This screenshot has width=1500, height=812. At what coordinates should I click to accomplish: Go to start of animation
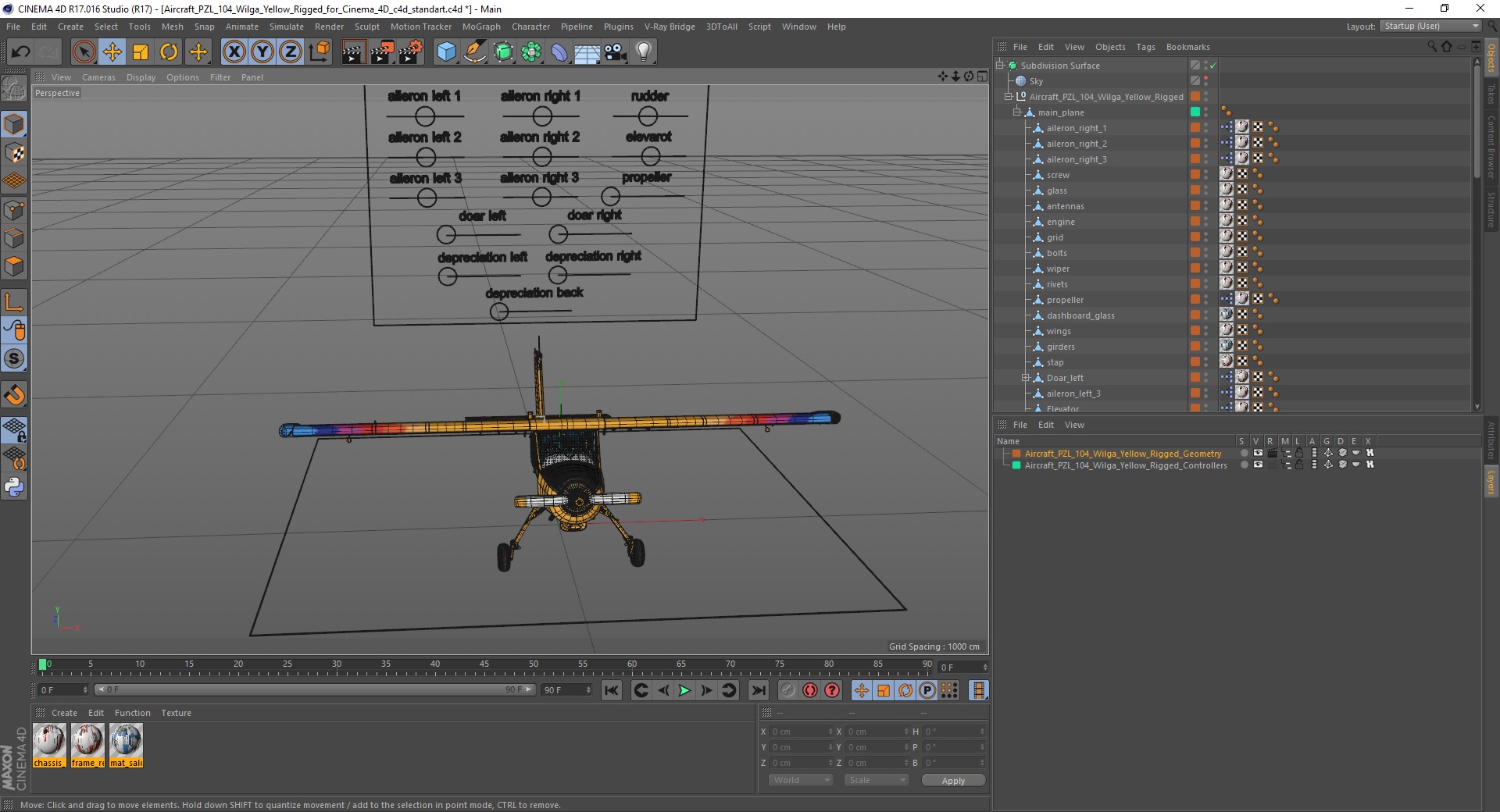[x=612, y=690]
